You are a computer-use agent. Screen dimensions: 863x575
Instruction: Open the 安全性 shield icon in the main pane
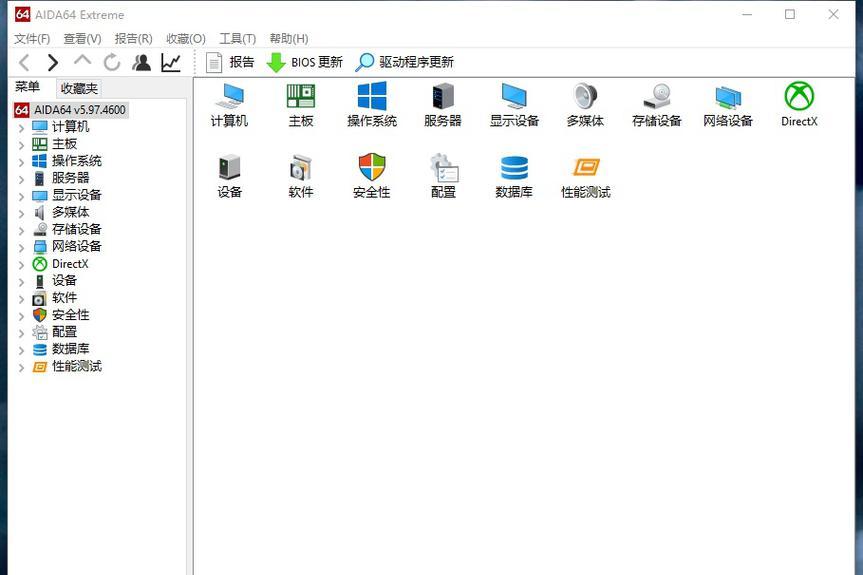tap(372, 176)
